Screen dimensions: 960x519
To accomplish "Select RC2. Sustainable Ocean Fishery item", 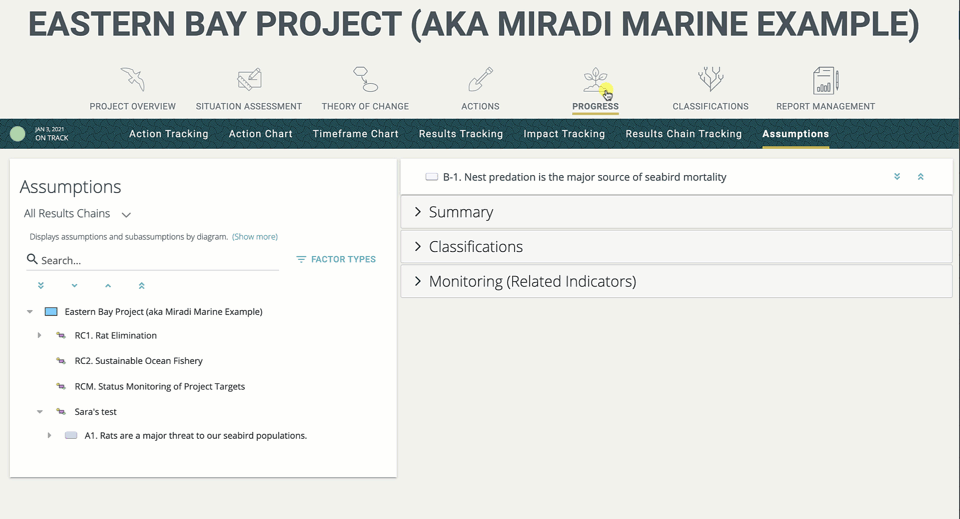I will pyautogui.click(x=138, y=361).
